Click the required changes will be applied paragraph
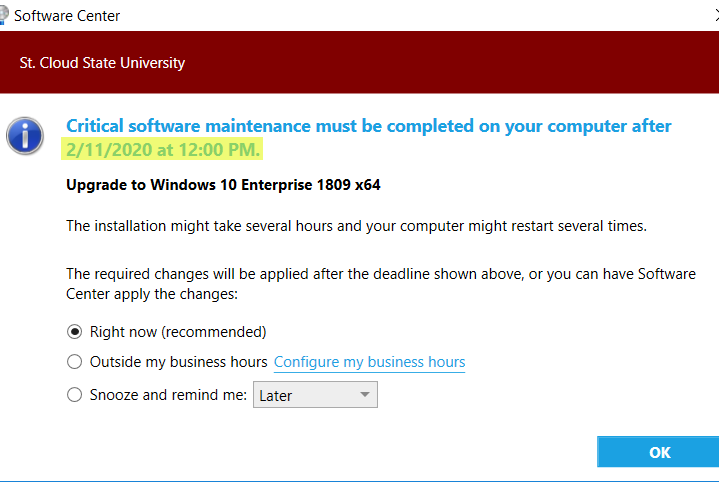The image size is (719, 482). [x=381, y=284]
